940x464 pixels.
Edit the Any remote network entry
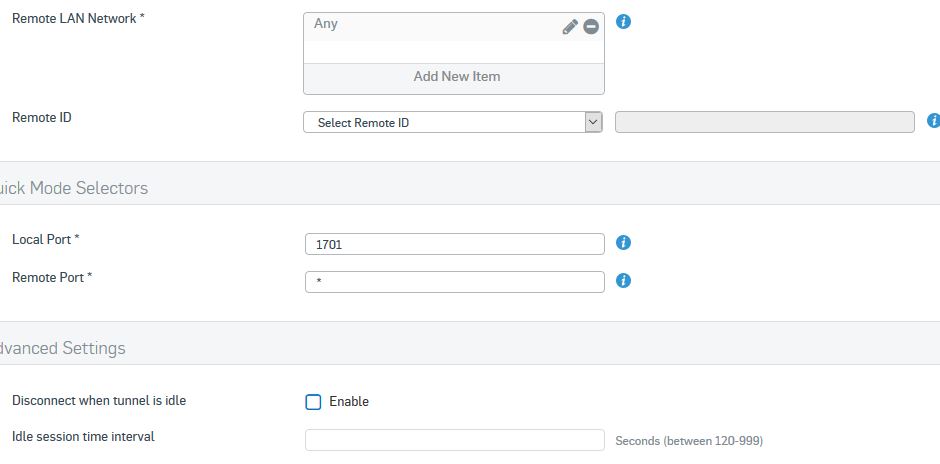pyautogui.click(x=570, y=27)
